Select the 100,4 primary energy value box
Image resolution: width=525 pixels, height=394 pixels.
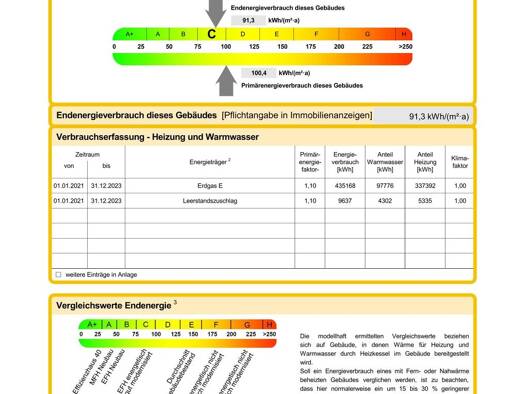(258, 73)
